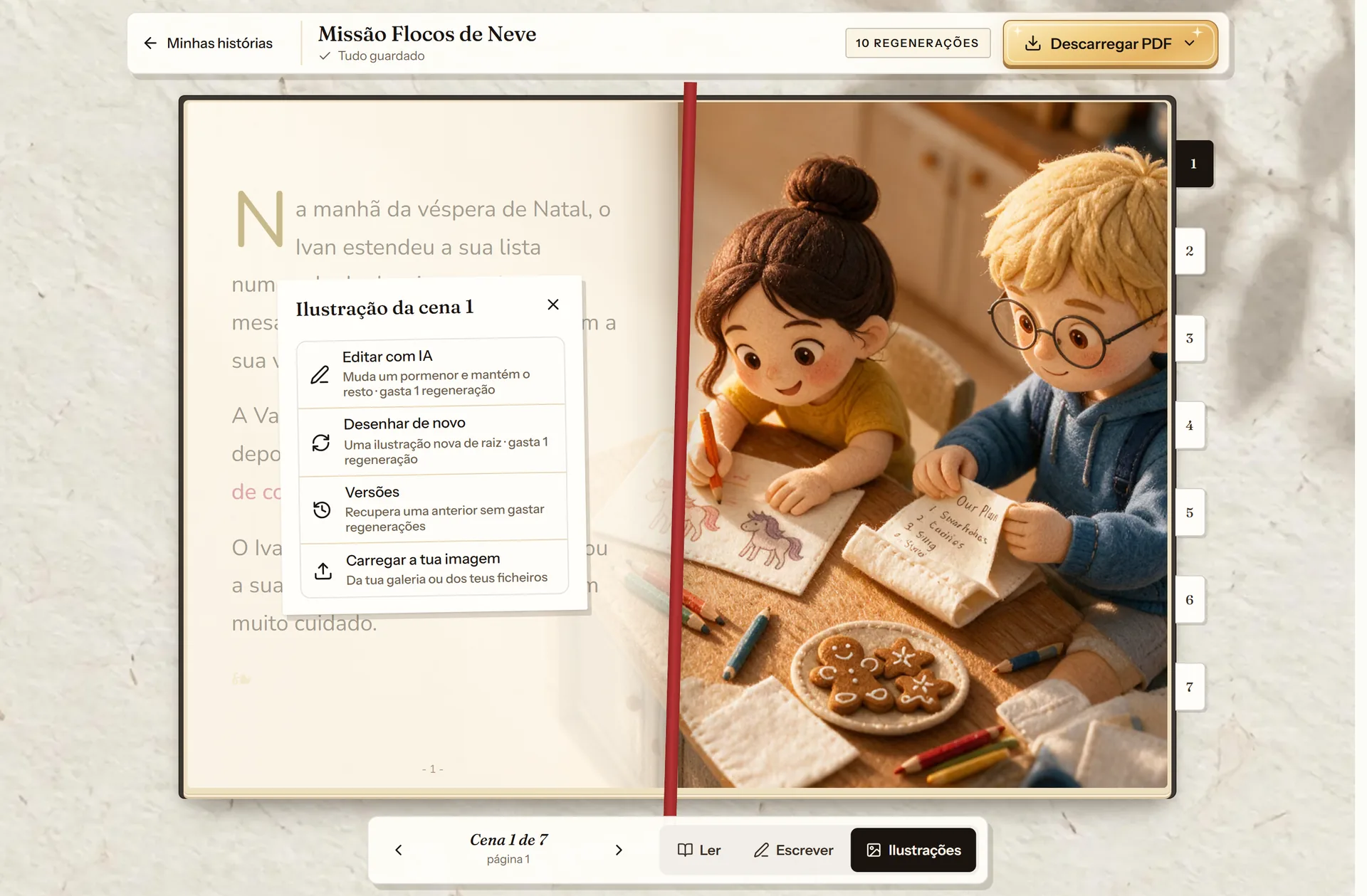Click the page number - 1 - footer

432,769
